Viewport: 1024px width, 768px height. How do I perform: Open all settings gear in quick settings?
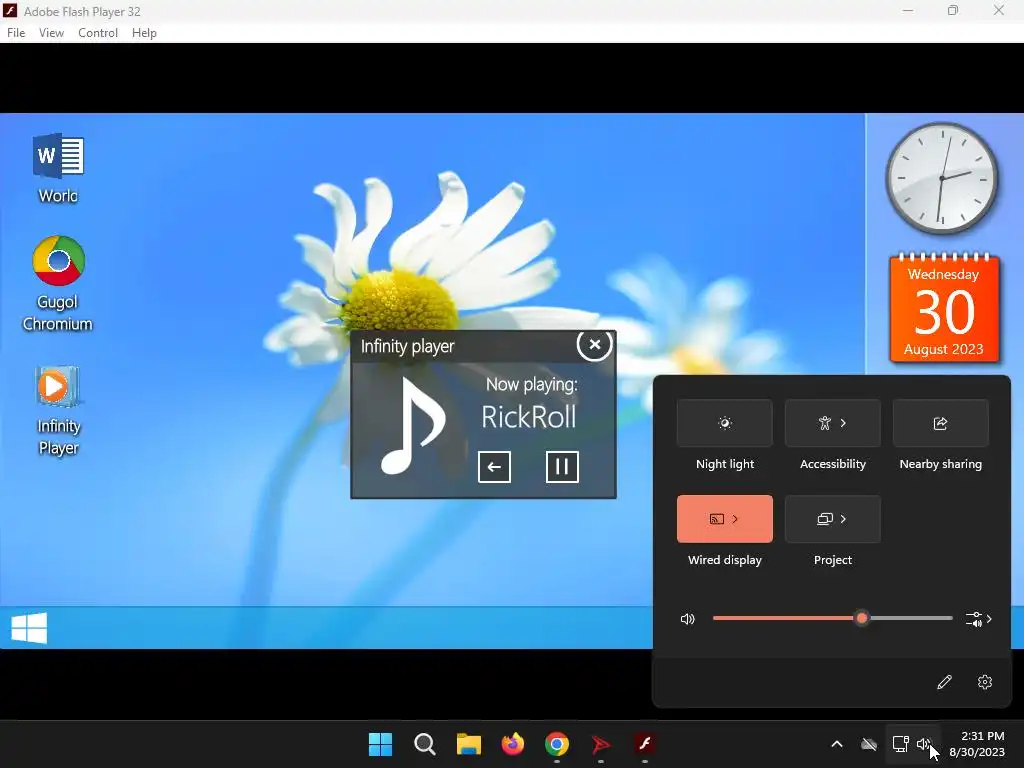[985, 682]
